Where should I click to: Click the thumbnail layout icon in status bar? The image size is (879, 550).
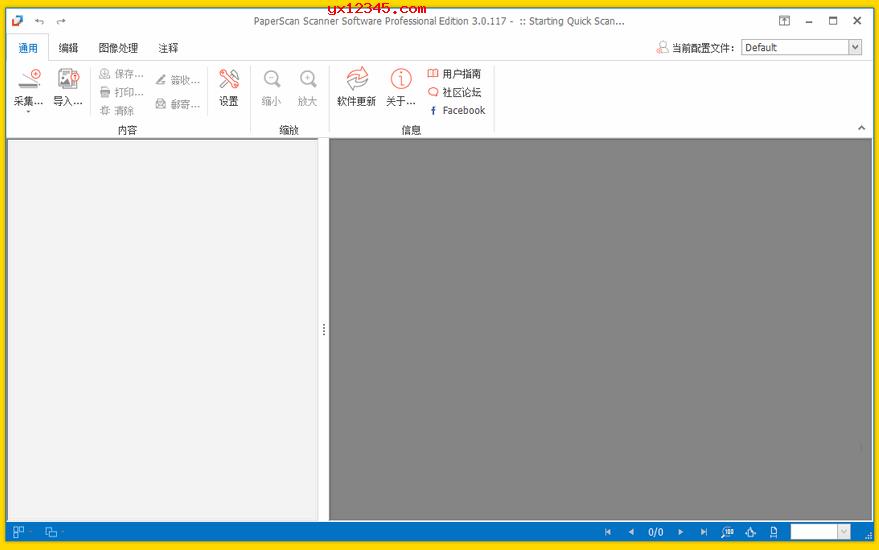point(18,531)
